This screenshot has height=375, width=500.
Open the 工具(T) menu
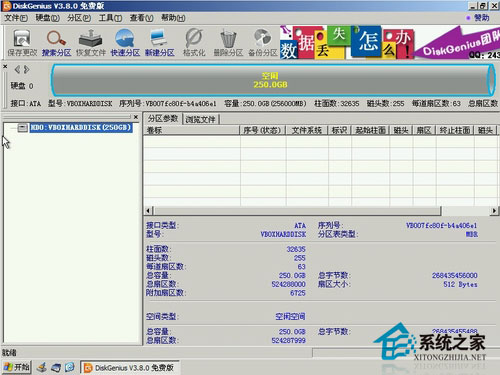(x=110, y=18)
